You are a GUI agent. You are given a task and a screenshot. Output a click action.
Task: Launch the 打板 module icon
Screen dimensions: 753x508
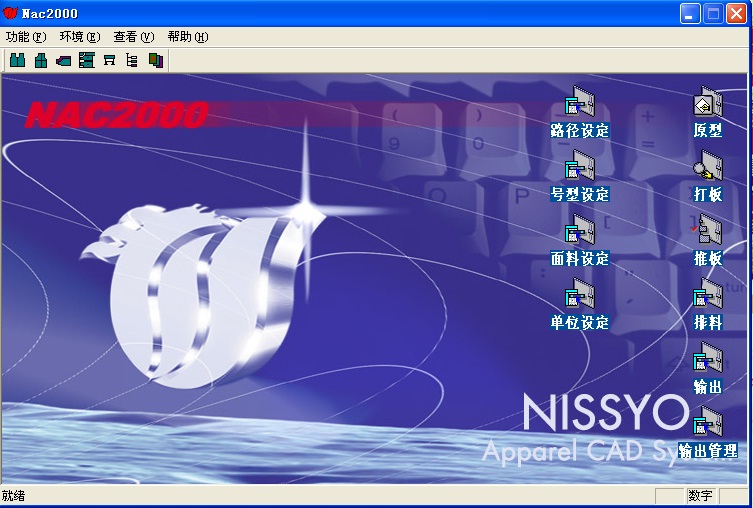coord(707,165)
